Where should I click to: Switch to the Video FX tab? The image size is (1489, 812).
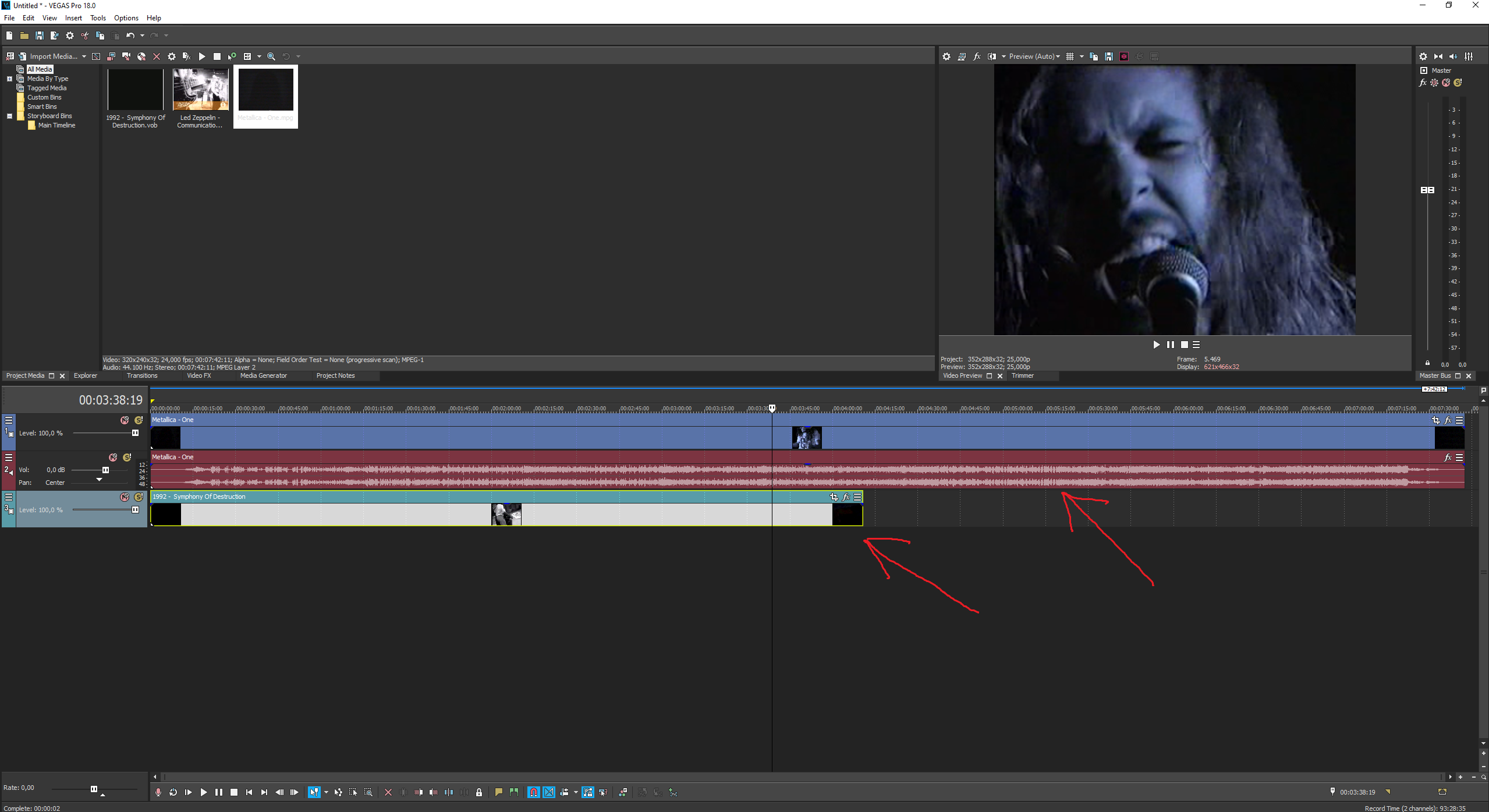coord(199,376)
